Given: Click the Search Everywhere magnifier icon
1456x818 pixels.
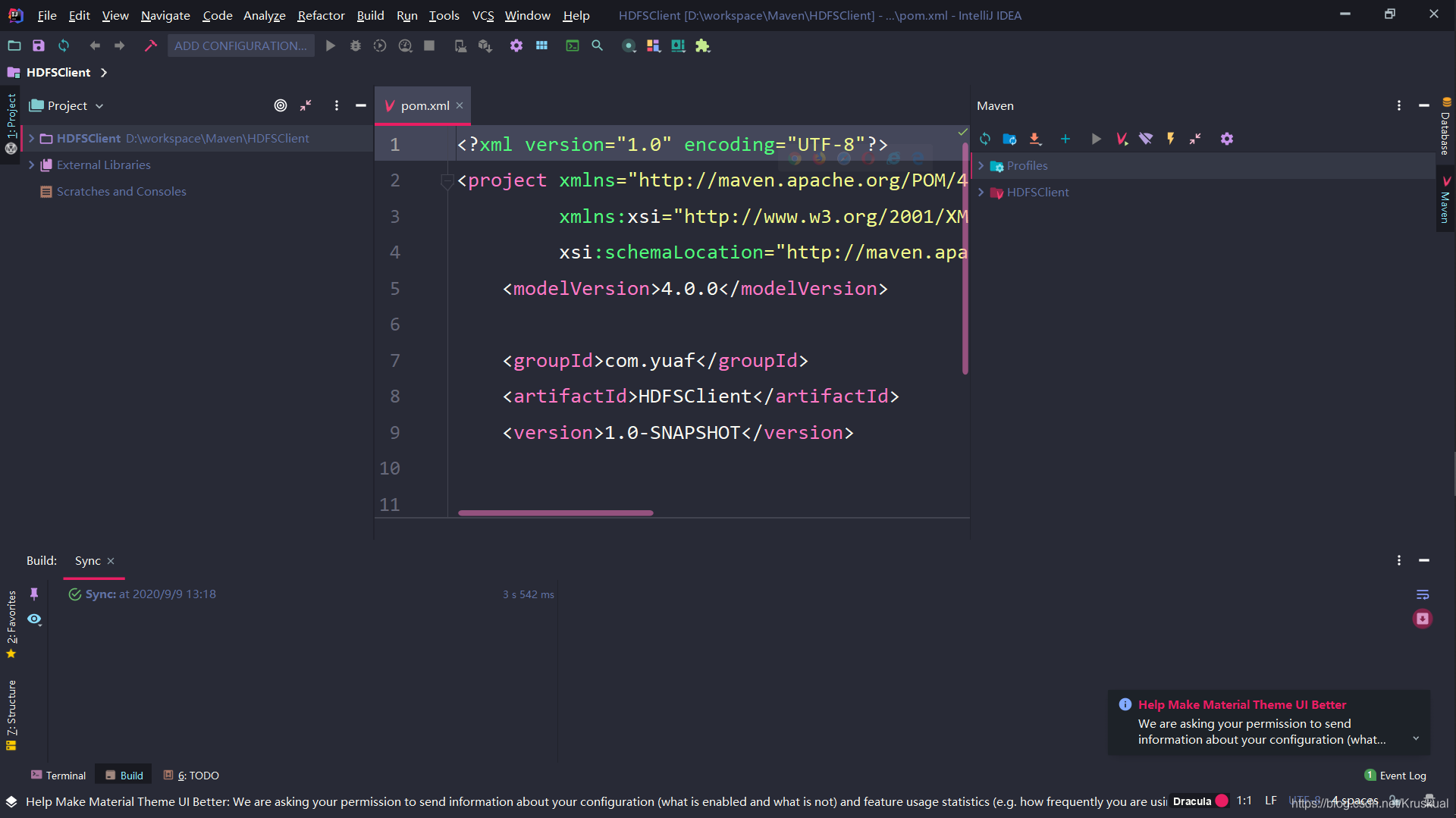Looking at the screenshot, I should pos(598,45).
